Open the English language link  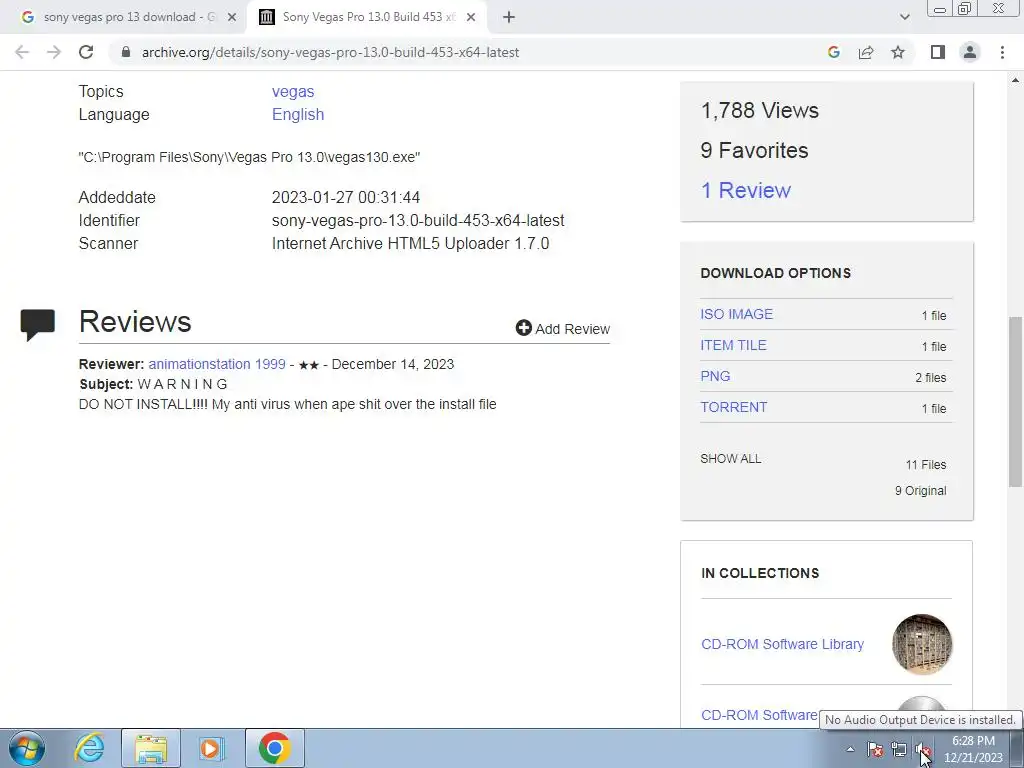[298, 114]
